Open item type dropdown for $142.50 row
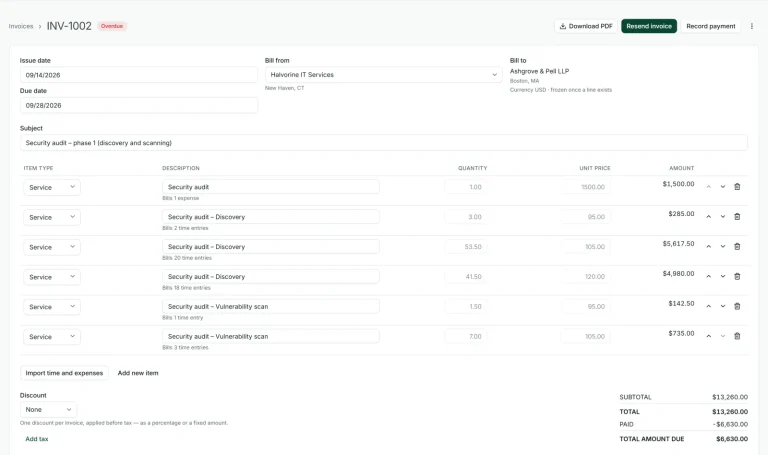This screenshot has width=768, height=455. pyautogui.click(x=52, y=307)
